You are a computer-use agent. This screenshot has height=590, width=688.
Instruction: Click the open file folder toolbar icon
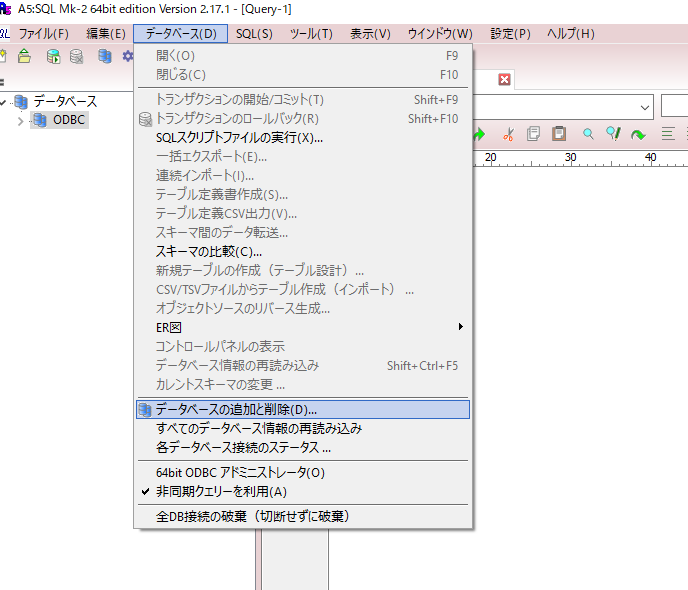(25, 56)
